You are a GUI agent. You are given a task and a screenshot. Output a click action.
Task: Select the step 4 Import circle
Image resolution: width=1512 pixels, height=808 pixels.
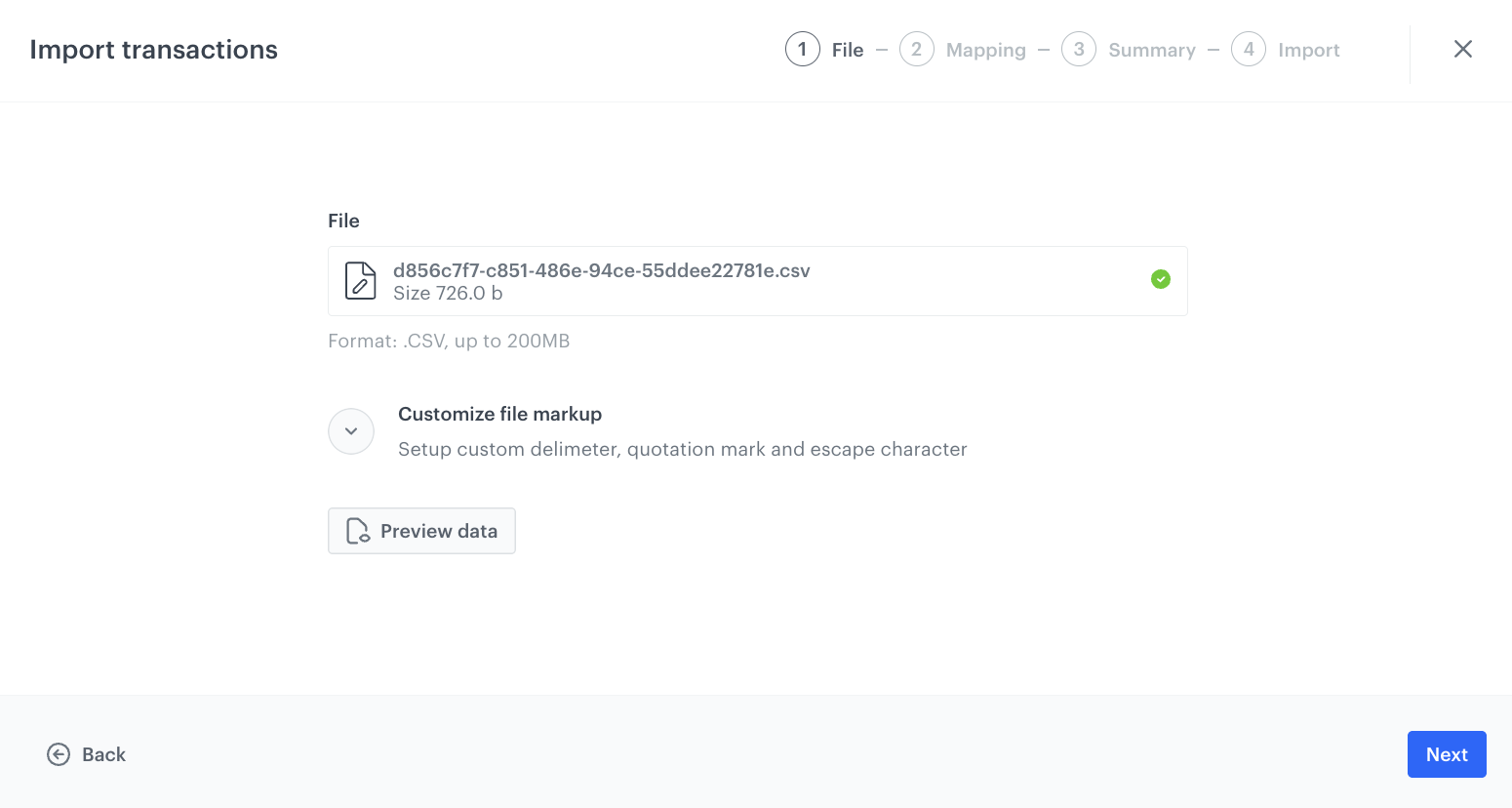tap(1249, 49)
